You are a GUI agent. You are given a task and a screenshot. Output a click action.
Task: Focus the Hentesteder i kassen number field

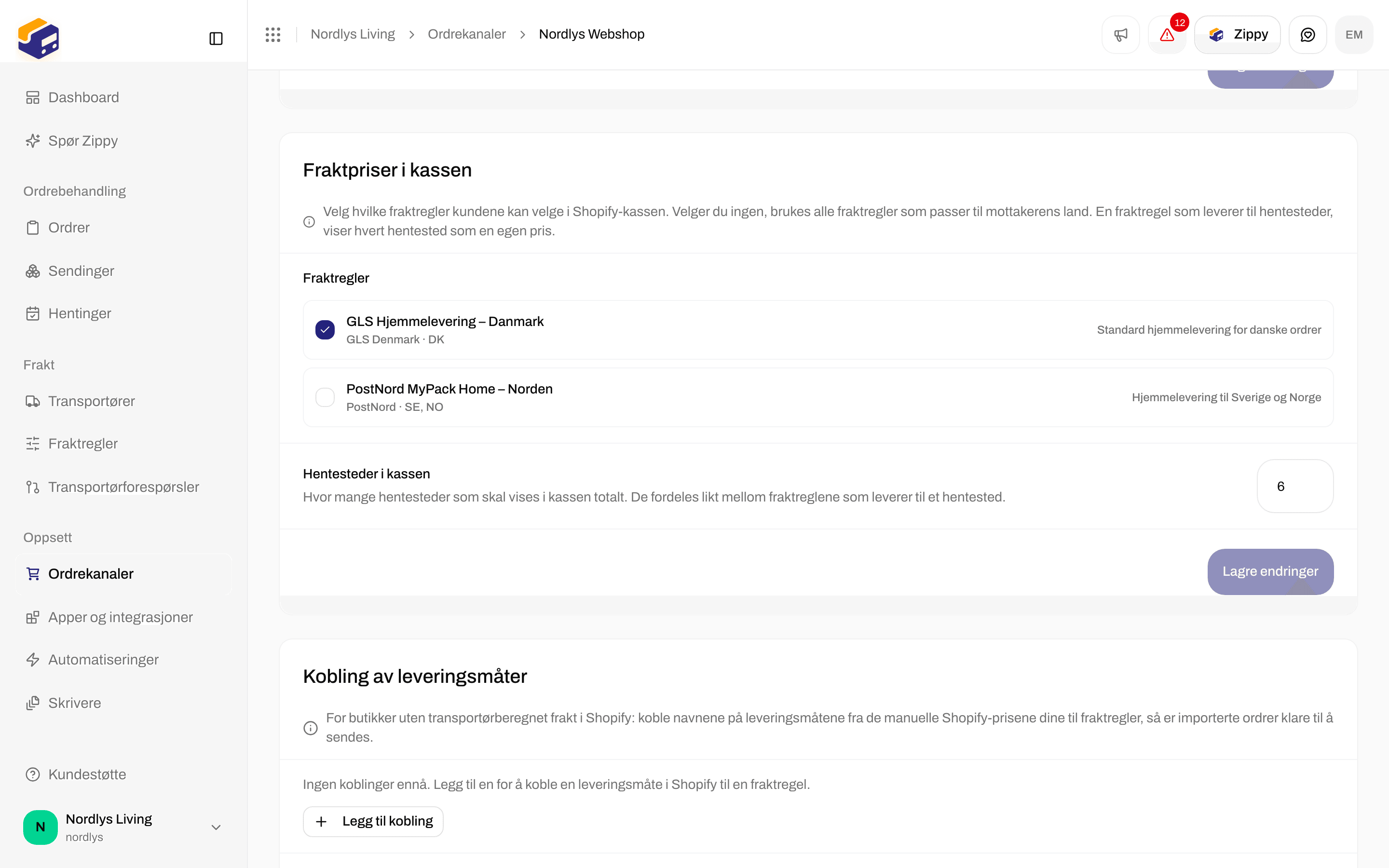pyautogui.click(x=1295, y=486)
